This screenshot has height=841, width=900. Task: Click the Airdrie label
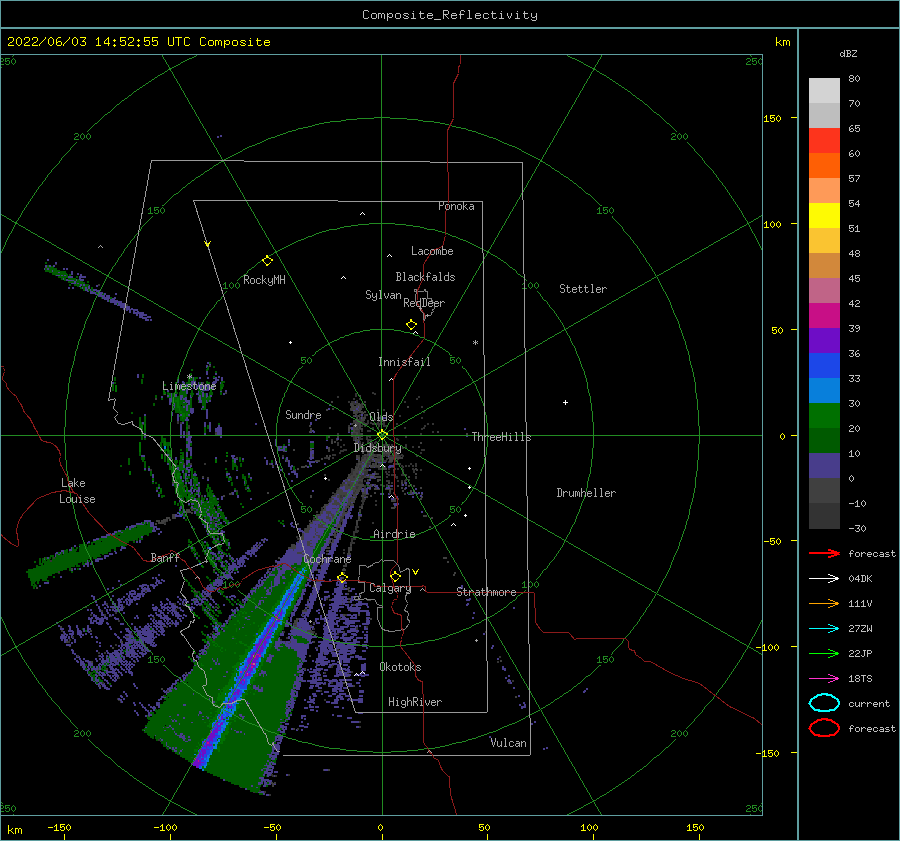[x=394, y=534]
